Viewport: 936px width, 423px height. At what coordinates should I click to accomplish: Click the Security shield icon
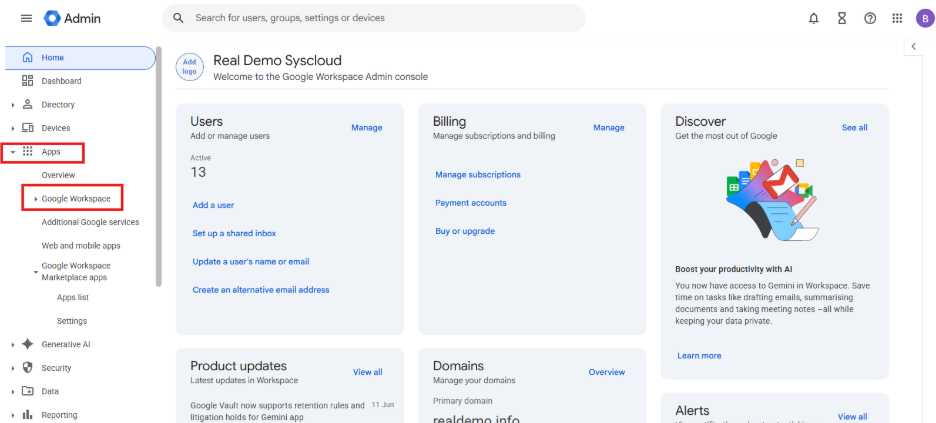coord(27,368)
